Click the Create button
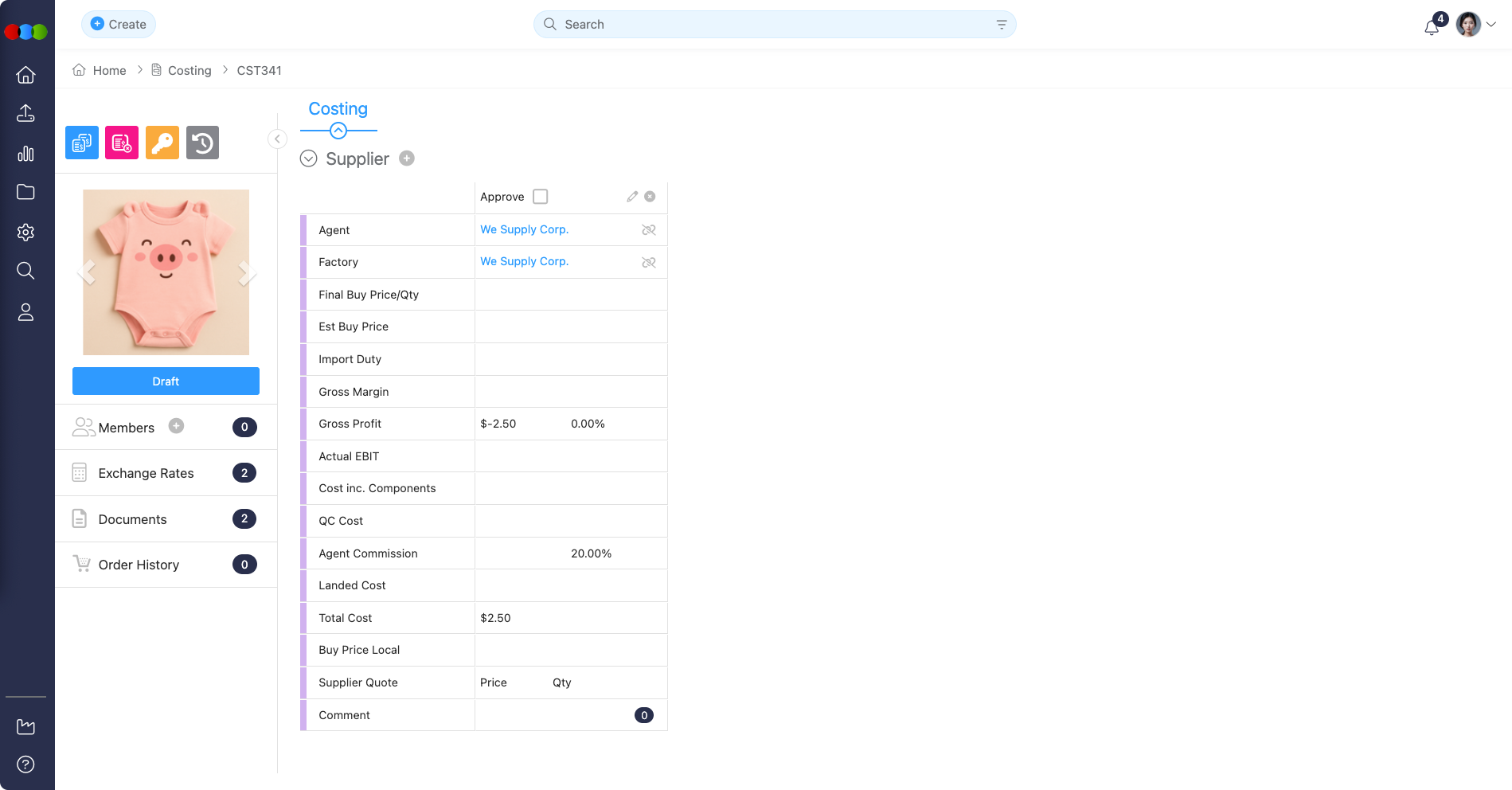The height and width of the screenshot is (790, 1512). coord(119,25)
